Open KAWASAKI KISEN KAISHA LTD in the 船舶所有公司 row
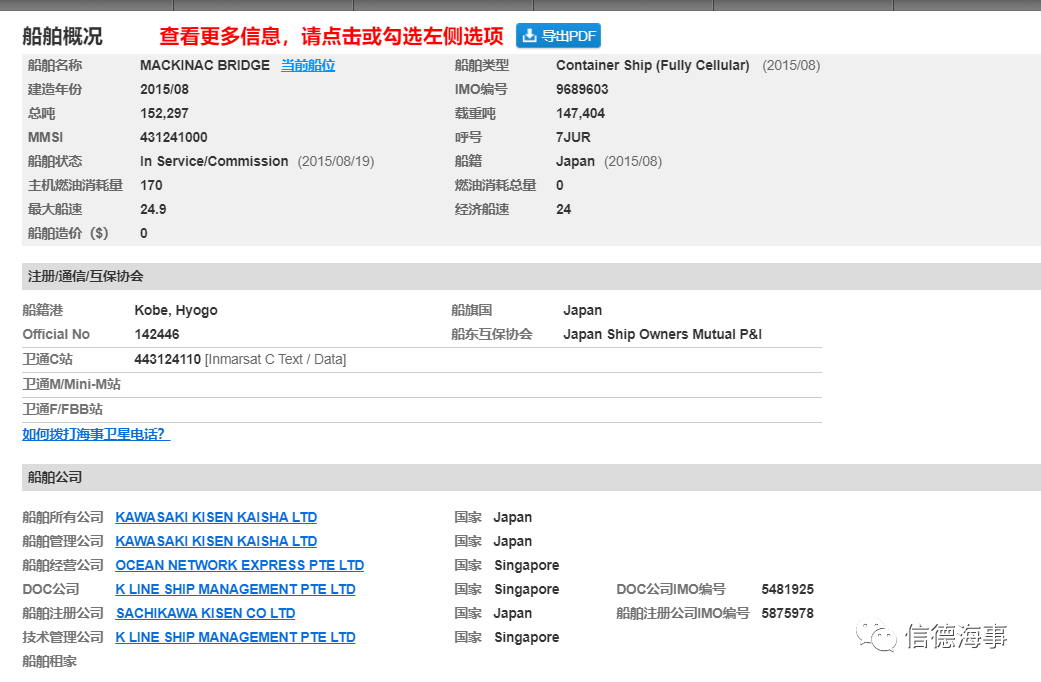The height and width of the screenshot is (682, 1041). pos(216,517)
